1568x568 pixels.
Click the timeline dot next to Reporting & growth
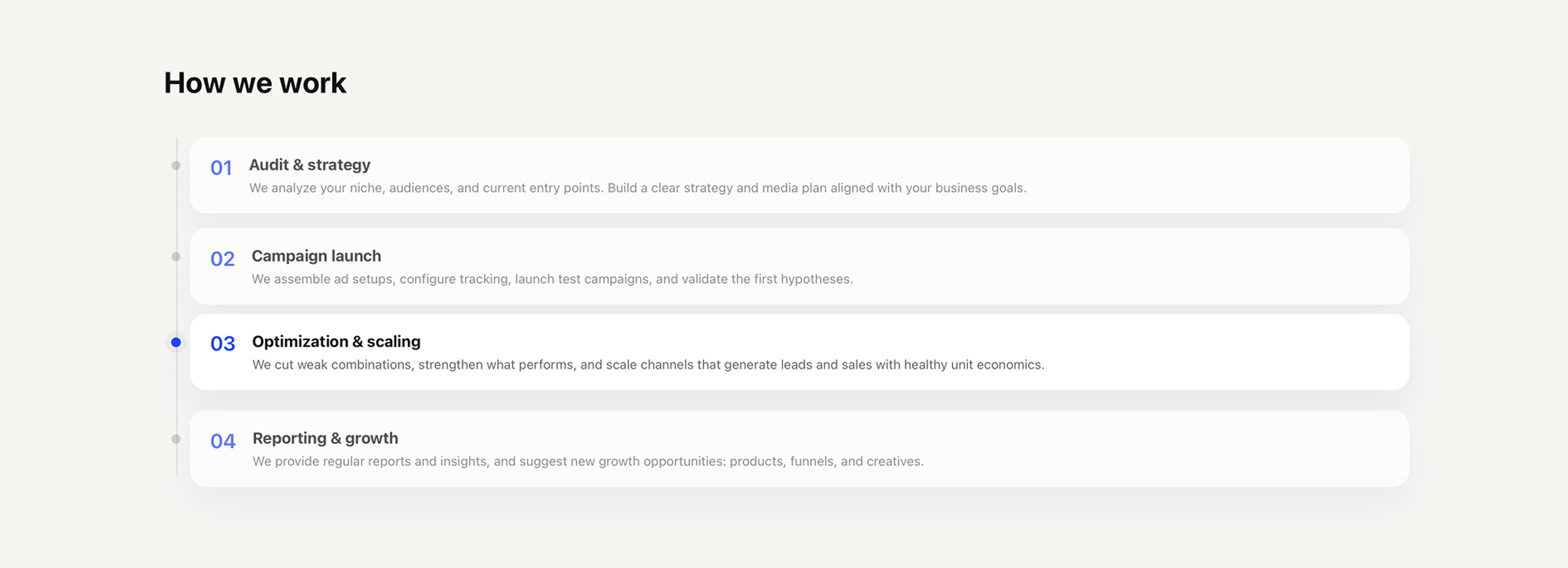[x=176, y=439]
